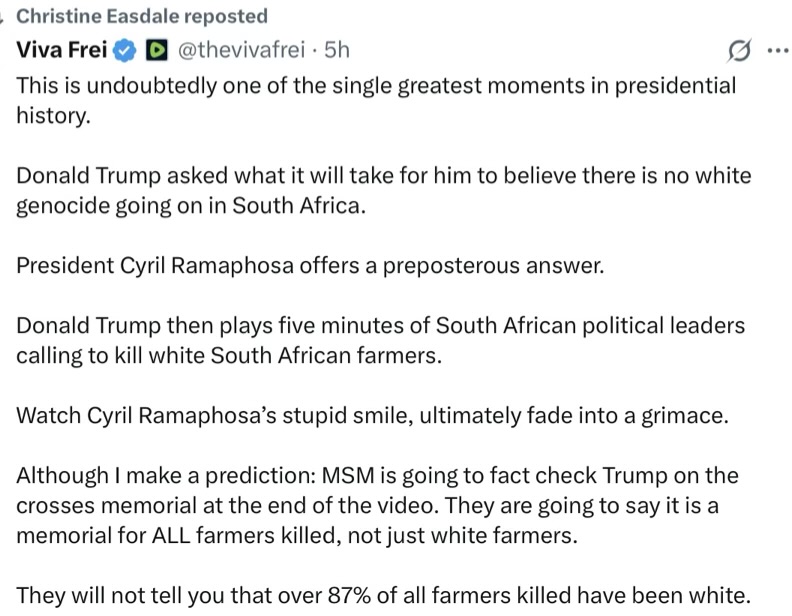Open the 5h timestamp link

click(x=337, y=50)
